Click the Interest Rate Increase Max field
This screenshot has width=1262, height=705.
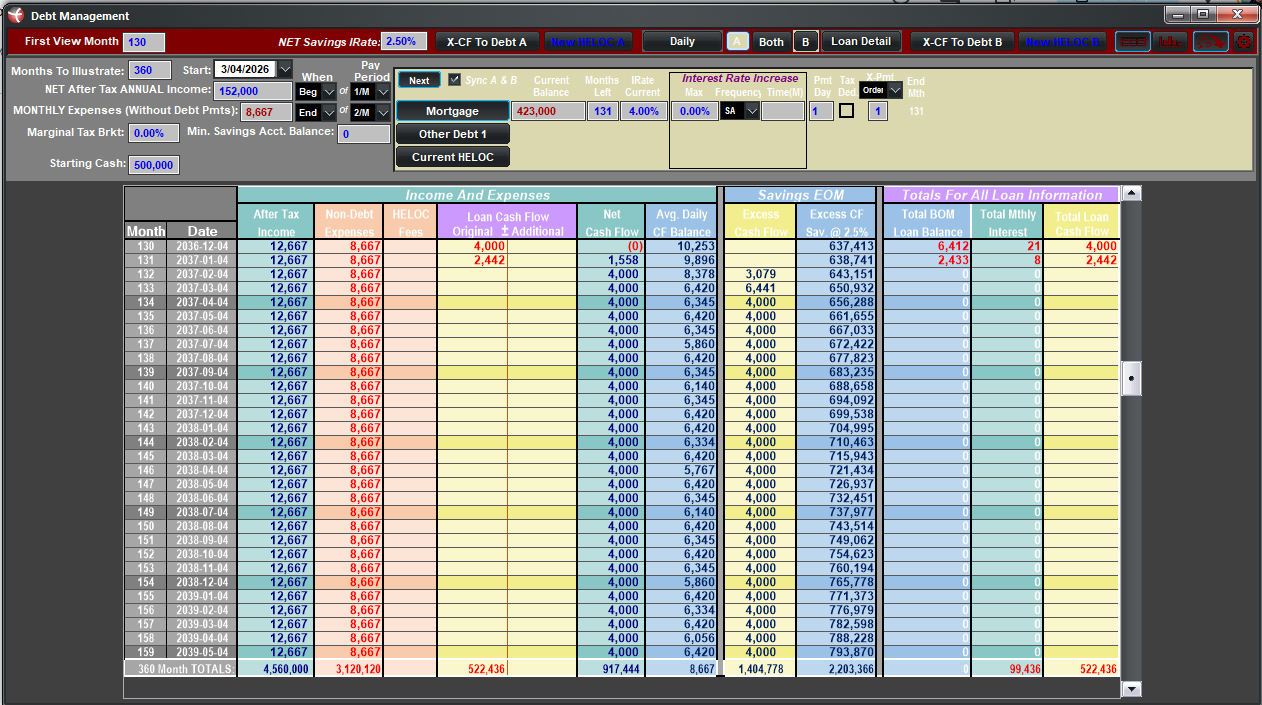(x=695, y=111)
